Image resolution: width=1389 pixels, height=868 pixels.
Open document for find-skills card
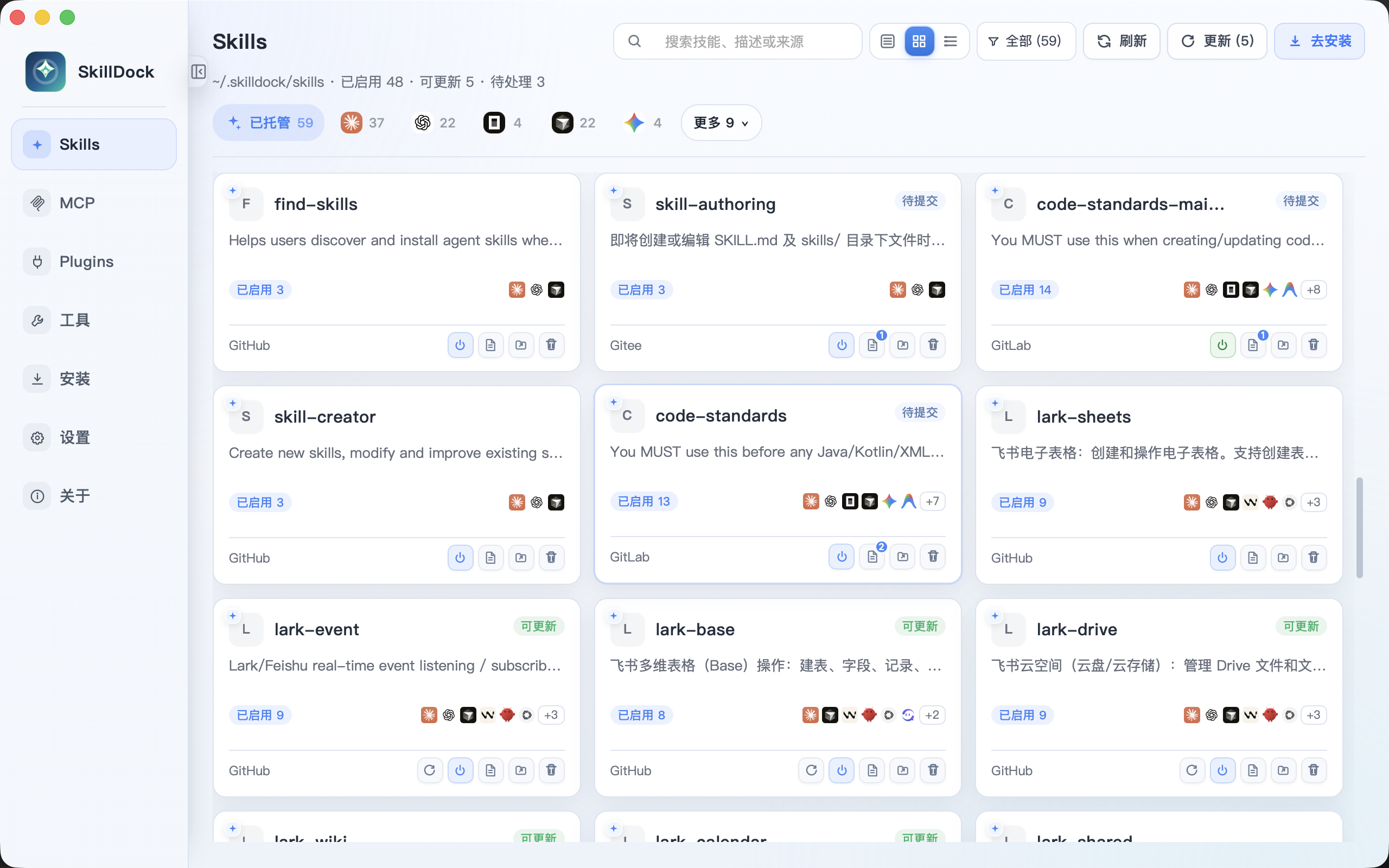coord(490,345)
